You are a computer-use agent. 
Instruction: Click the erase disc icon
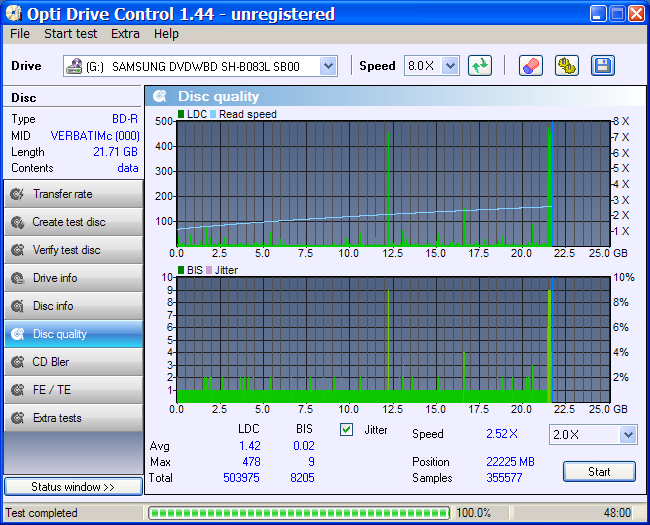[531, 66]
